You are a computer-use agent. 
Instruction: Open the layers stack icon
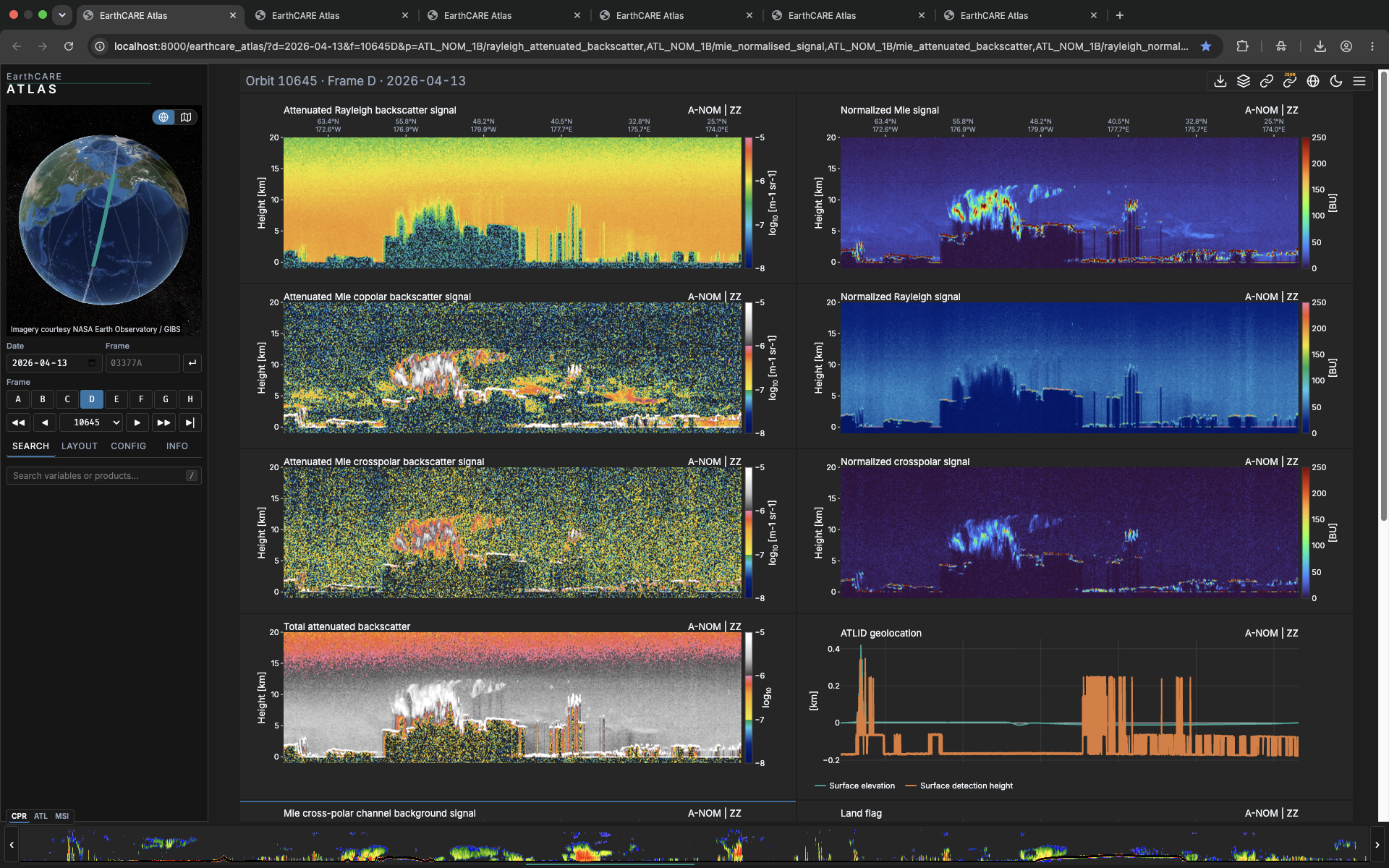[1244, 81]
